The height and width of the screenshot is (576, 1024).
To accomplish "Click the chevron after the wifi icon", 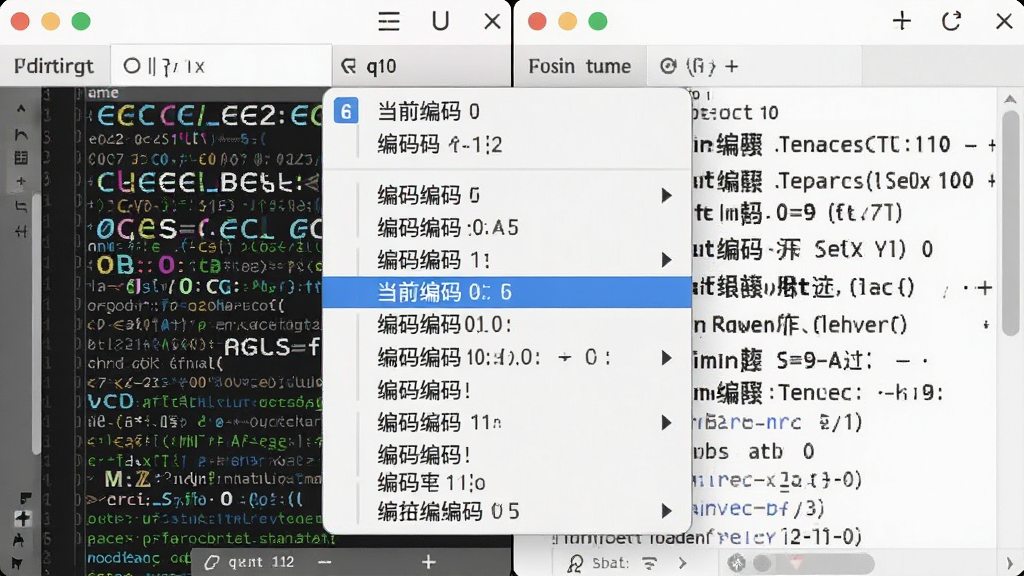I will (682, 563).
